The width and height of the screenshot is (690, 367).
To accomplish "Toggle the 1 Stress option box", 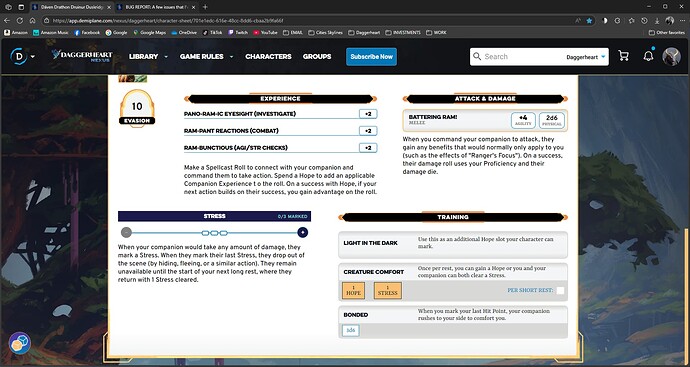I will pyautogui.click(x=388, y=290).
